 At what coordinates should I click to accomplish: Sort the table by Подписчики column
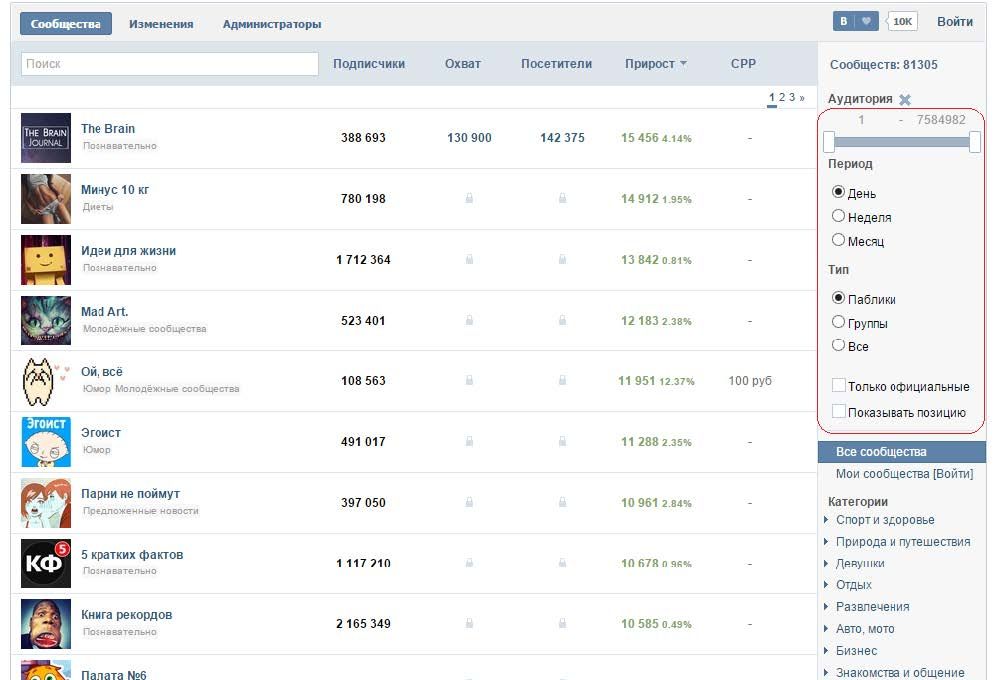[x=369, y=63]
